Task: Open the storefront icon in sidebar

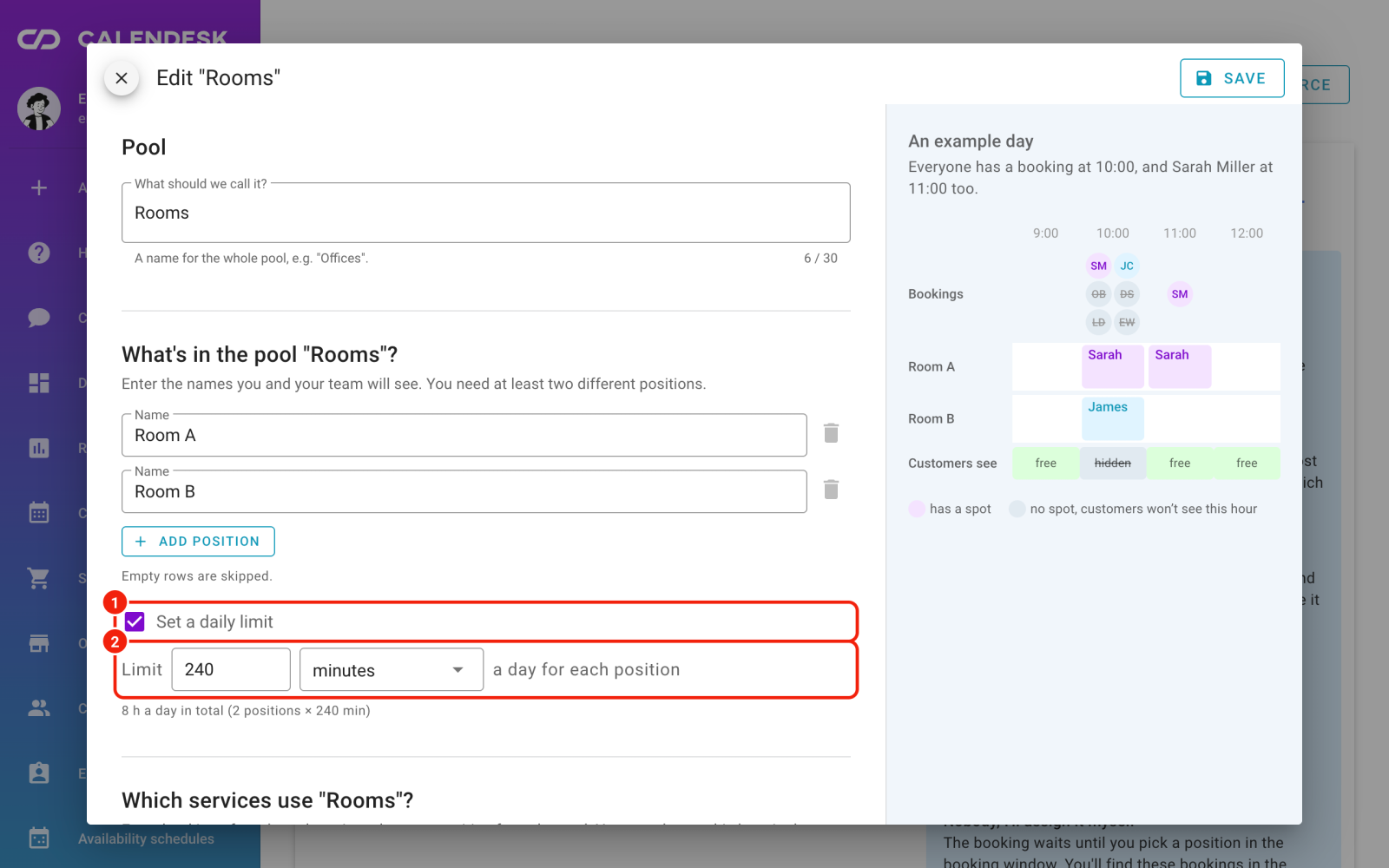Action: point(39,643)
